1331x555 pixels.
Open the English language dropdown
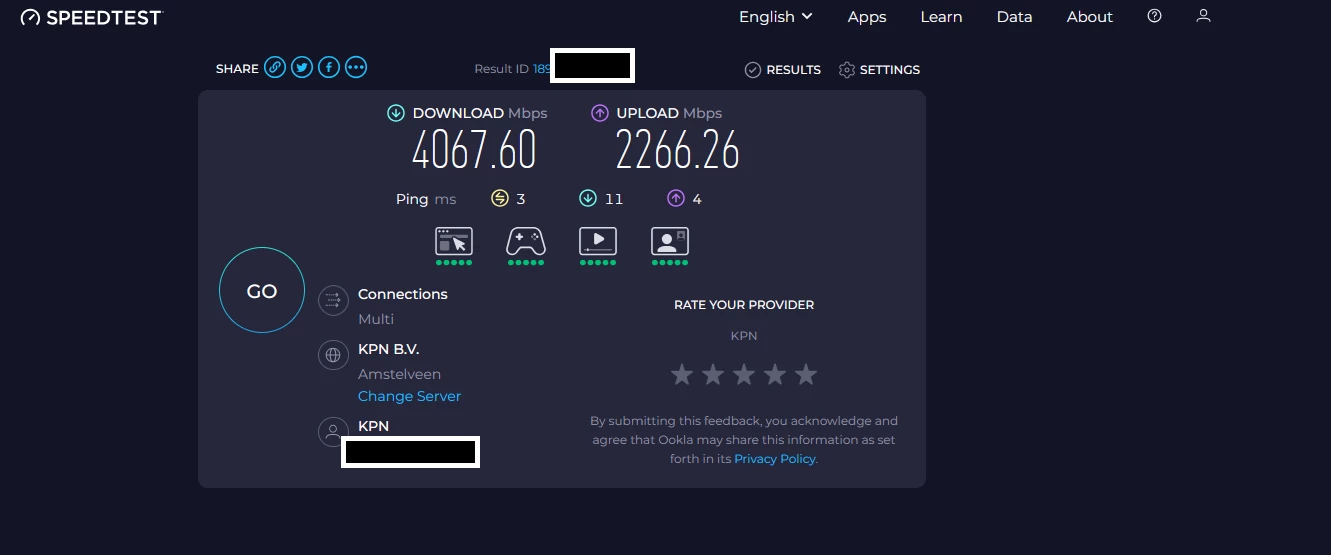point(776,16)
